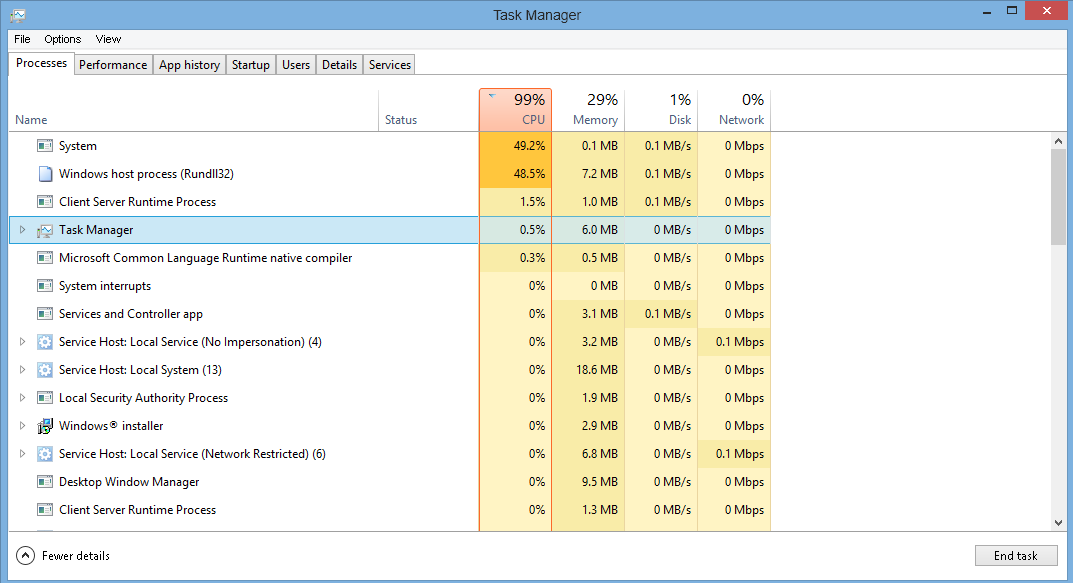Screen dimensions: 1073x583
Task: Click the Rundll32 host process icon
Action: 44,174
